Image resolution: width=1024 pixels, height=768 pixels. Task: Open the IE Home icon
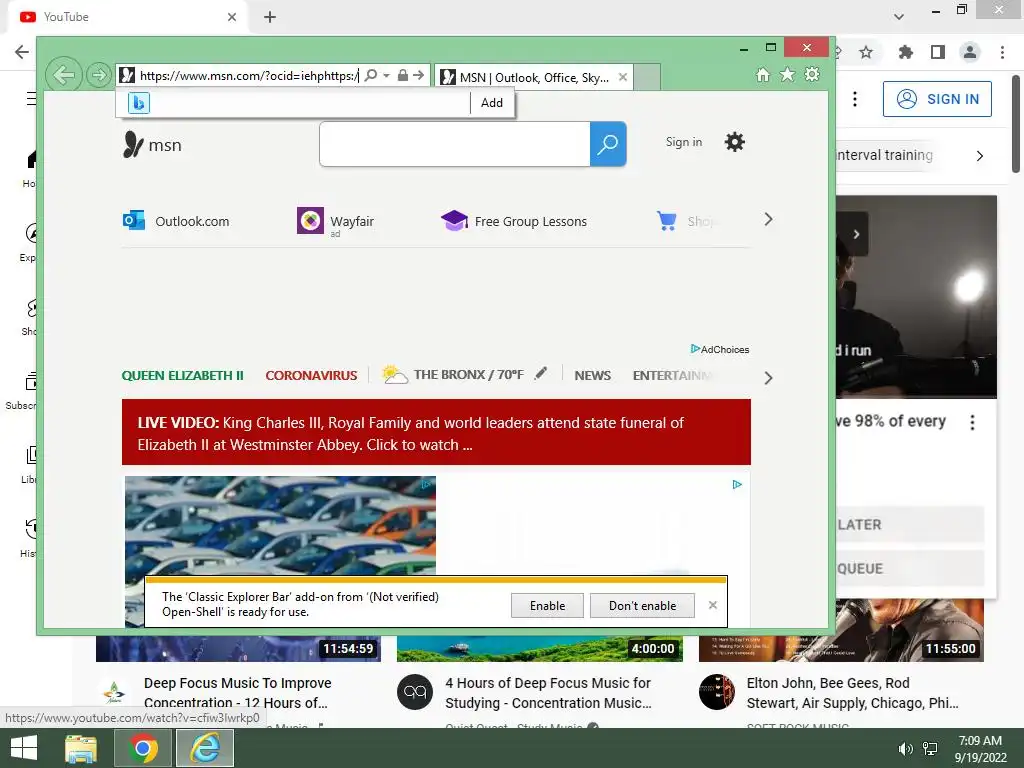tap(763, 74)
